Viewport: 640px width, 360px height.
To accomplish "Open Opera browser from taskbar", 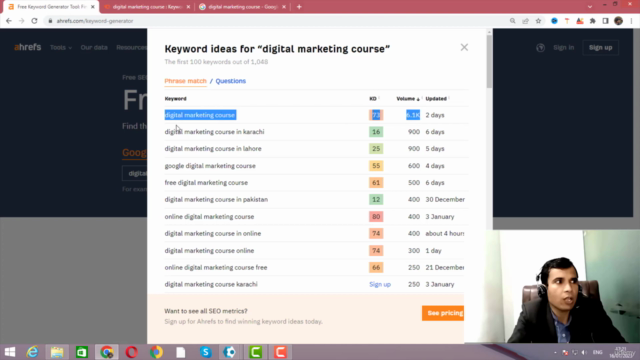I will pyautogui.click(x=131, y=352).
